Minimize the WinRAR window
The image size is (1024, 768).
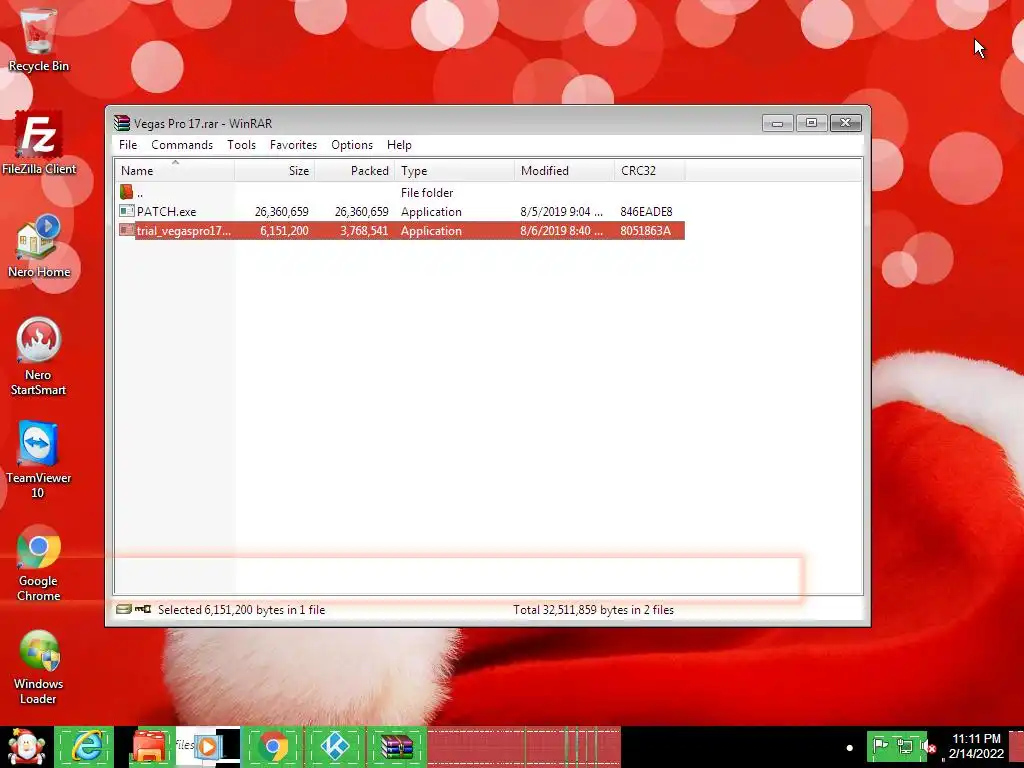click(778, 123)
